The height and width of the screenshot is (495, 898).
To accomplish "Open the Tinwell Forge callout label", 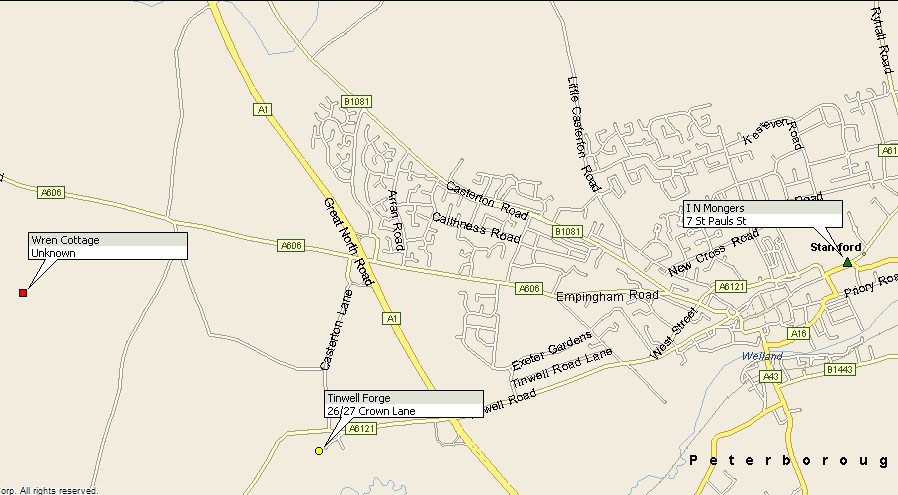I will (x=404, y=404).
